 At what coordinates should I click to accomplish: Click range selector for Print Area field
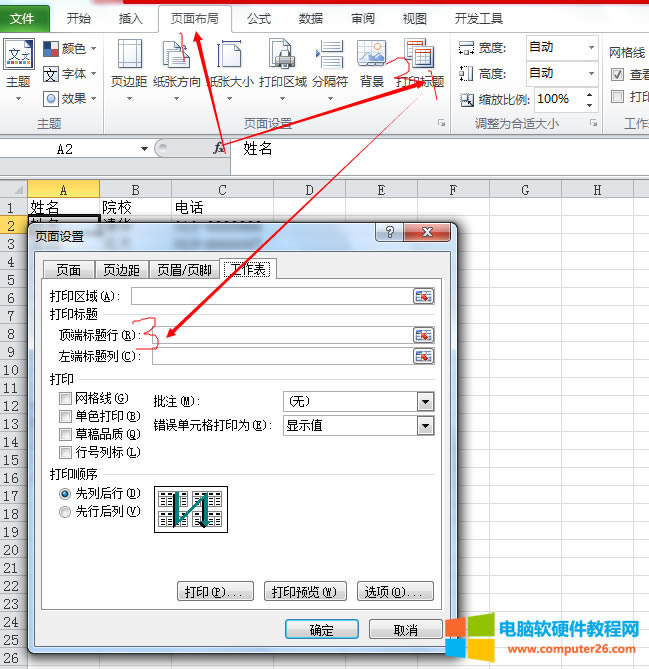pyautogui.click(x=423, y=296)
